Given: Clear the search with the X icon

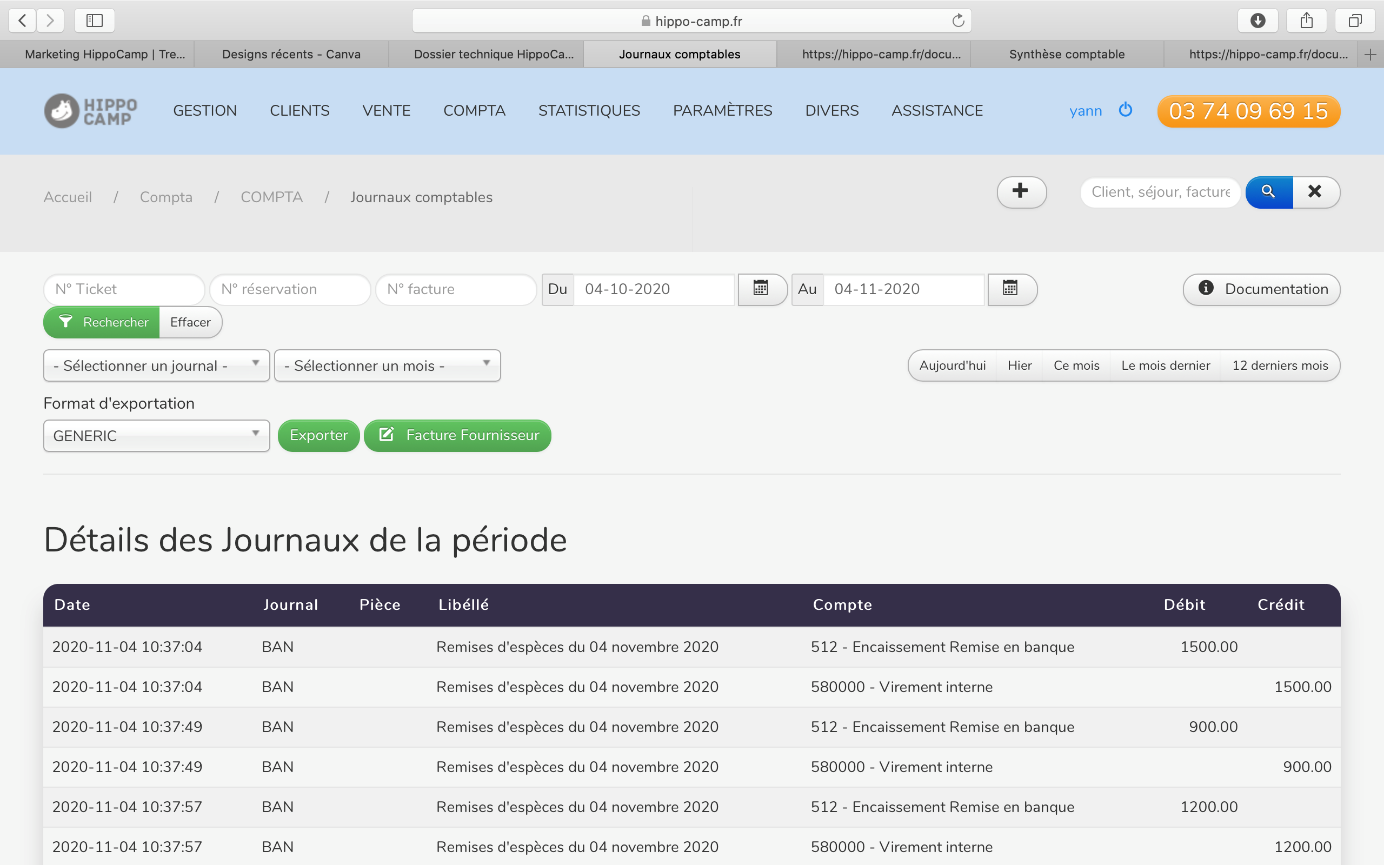Looking at the screenshot, I should coord(1315,192).
